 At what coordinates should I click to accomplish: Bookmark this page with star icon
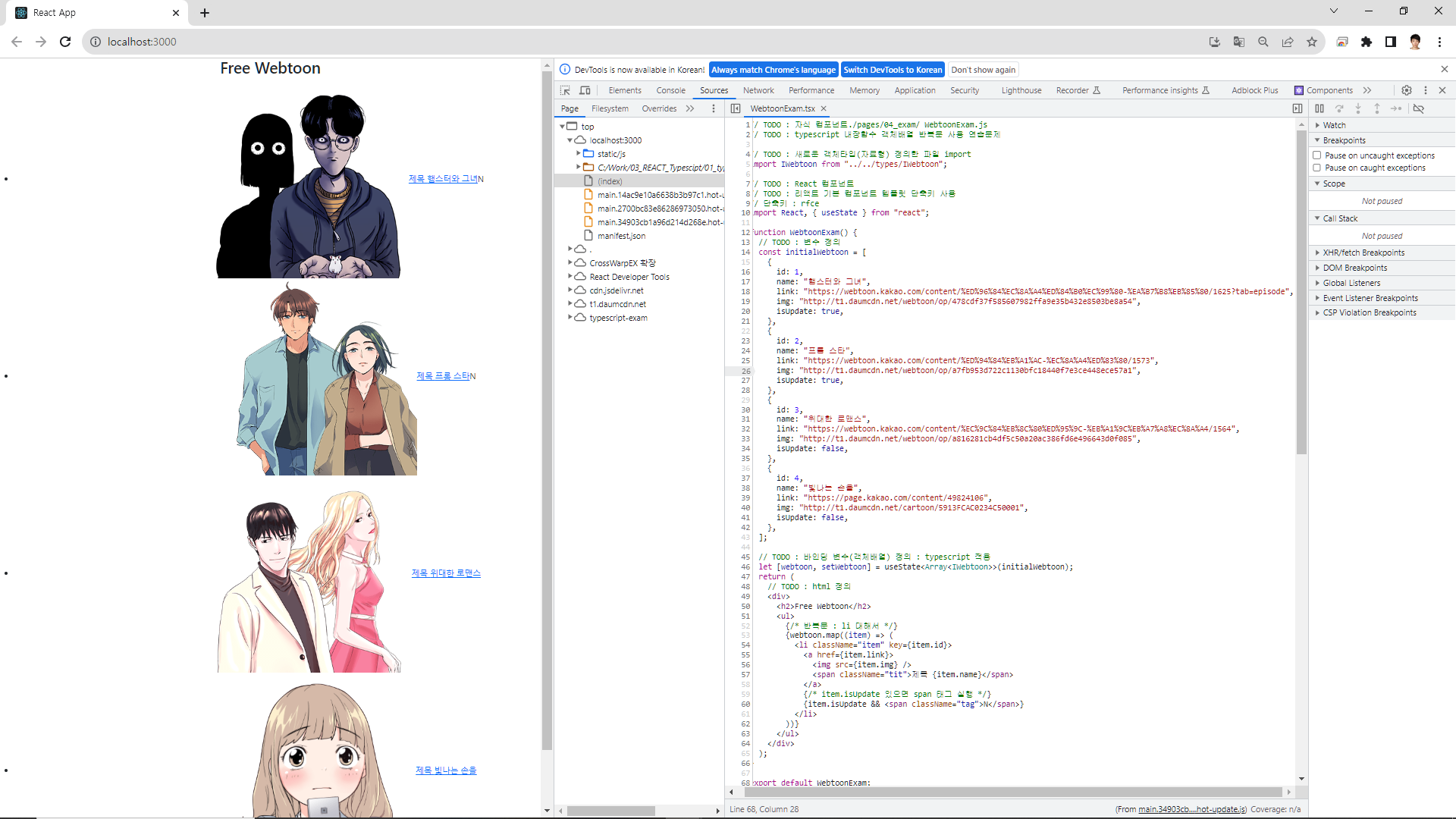(1311, 42)
